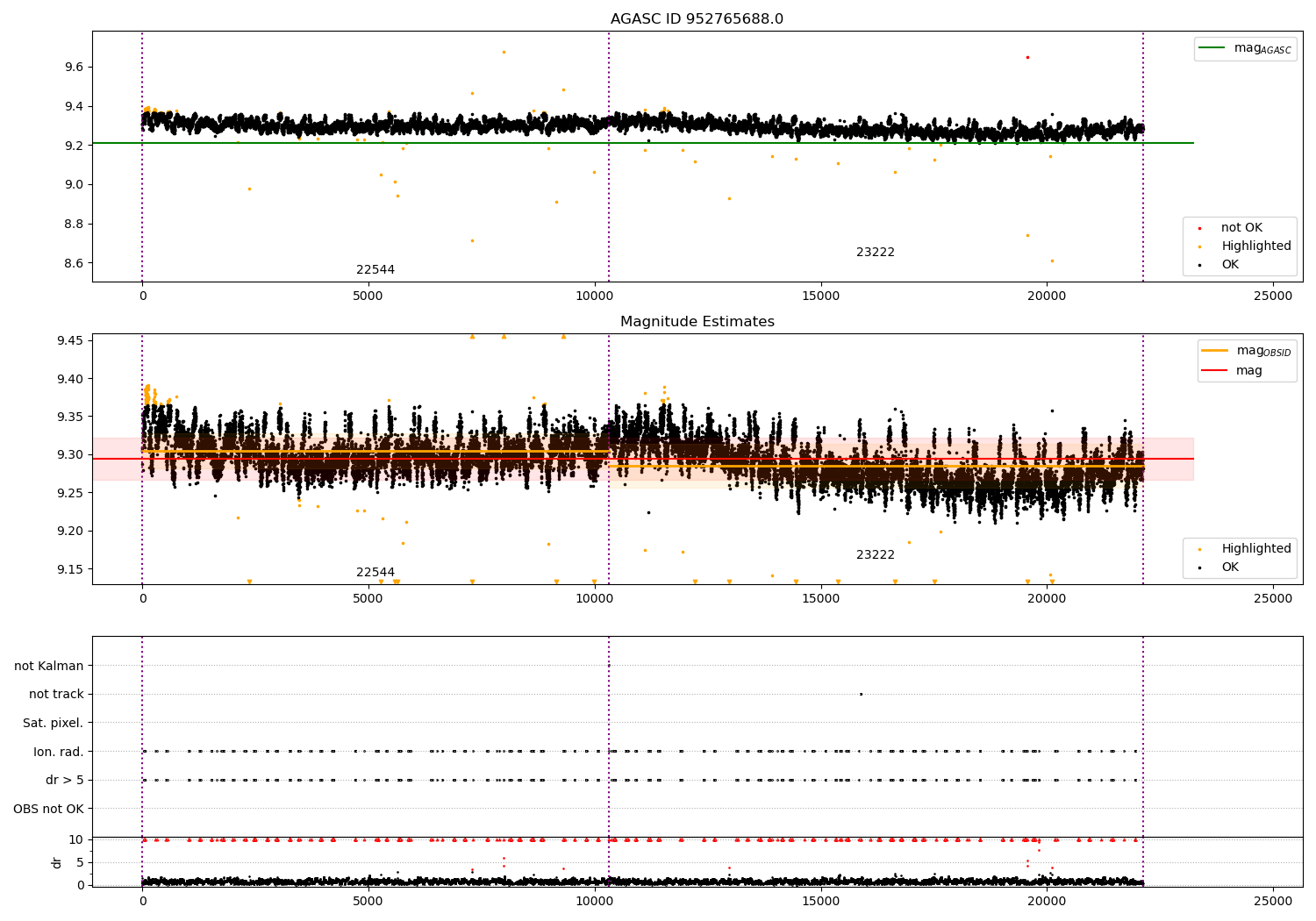Select the 'not OK' legend entry in top plot
The image size is (1316, 921).
tap(1241, 228)
